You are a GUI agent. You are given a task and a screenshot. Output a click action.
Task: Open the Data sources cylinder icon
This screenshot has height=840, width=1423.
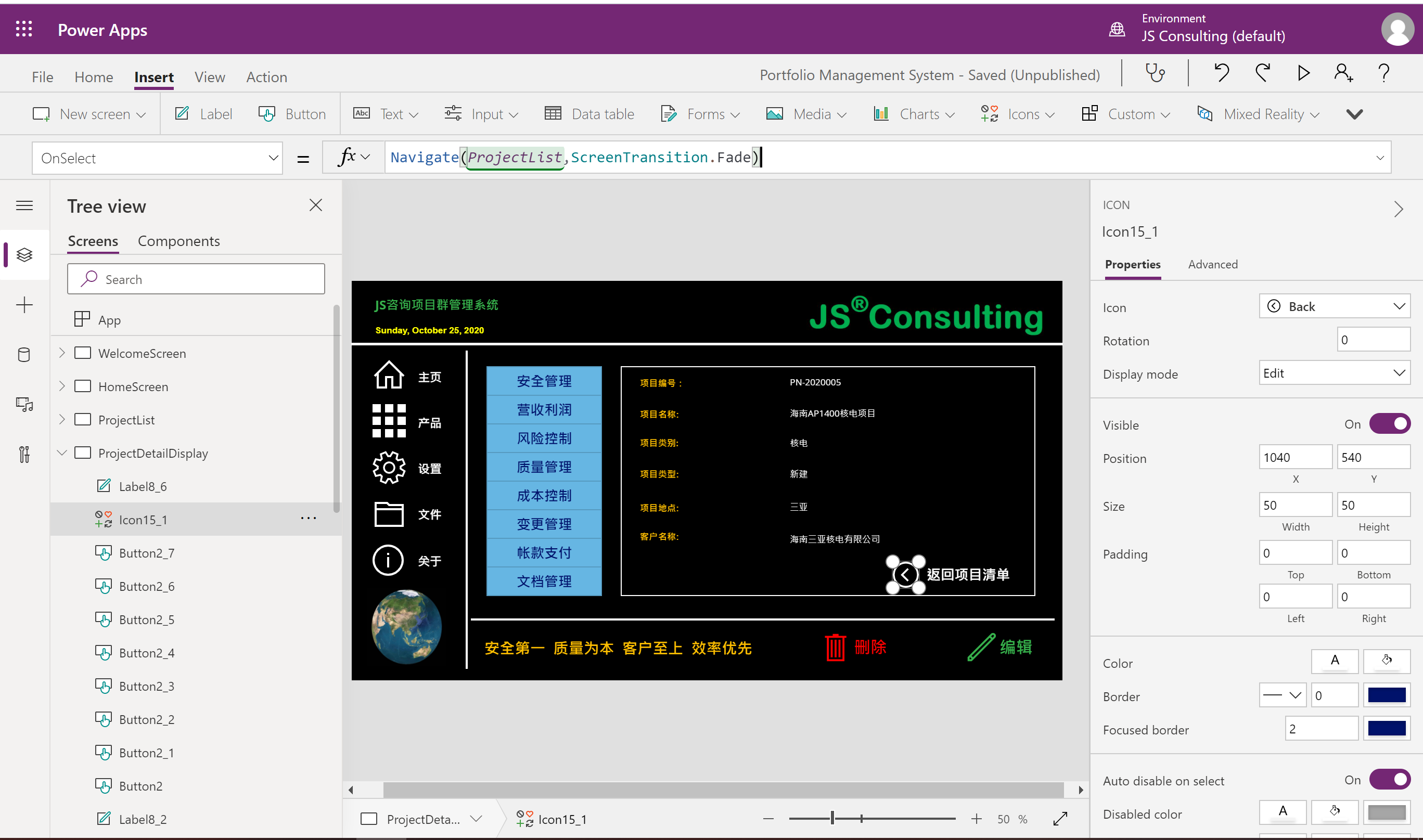point(24,355)
